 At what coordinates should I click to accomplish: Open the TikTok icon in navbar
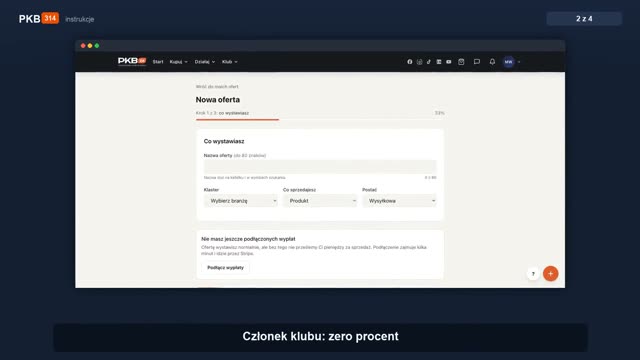tap(429, 62)
